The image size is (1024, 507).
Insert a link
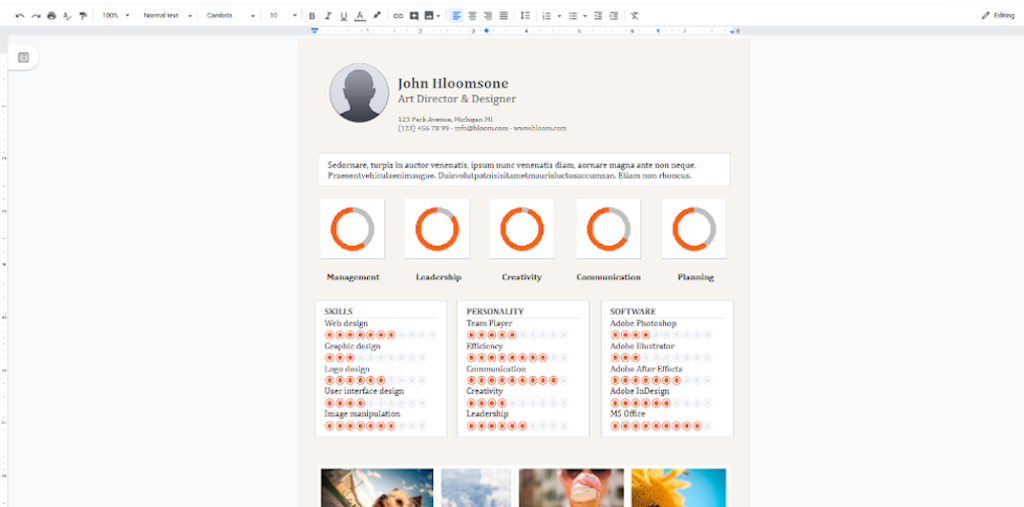pyautogui.click(x=398, y=16)
